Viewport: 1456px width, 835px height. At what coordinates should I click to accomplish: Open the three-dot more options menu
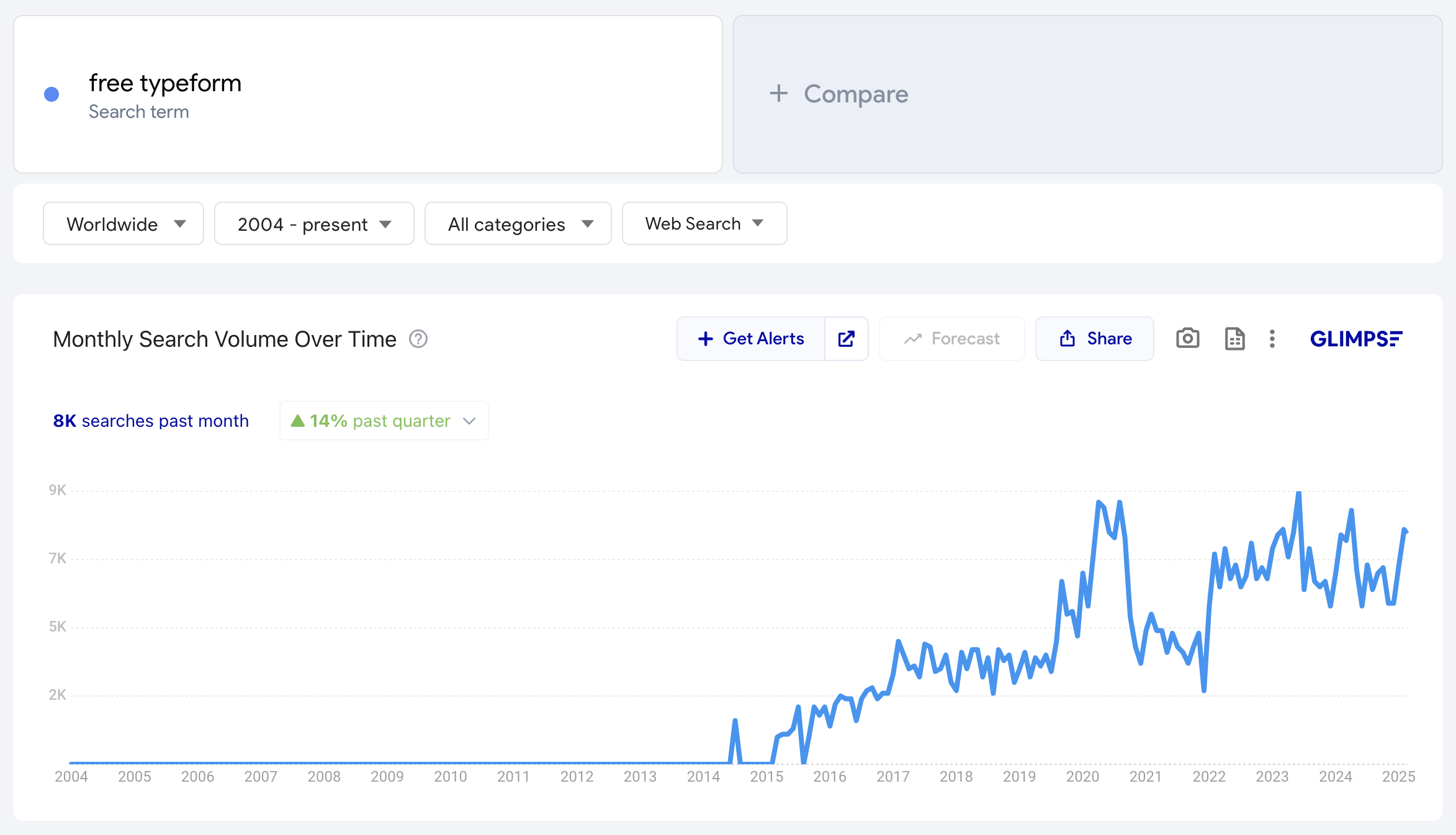pos(1272,339)
